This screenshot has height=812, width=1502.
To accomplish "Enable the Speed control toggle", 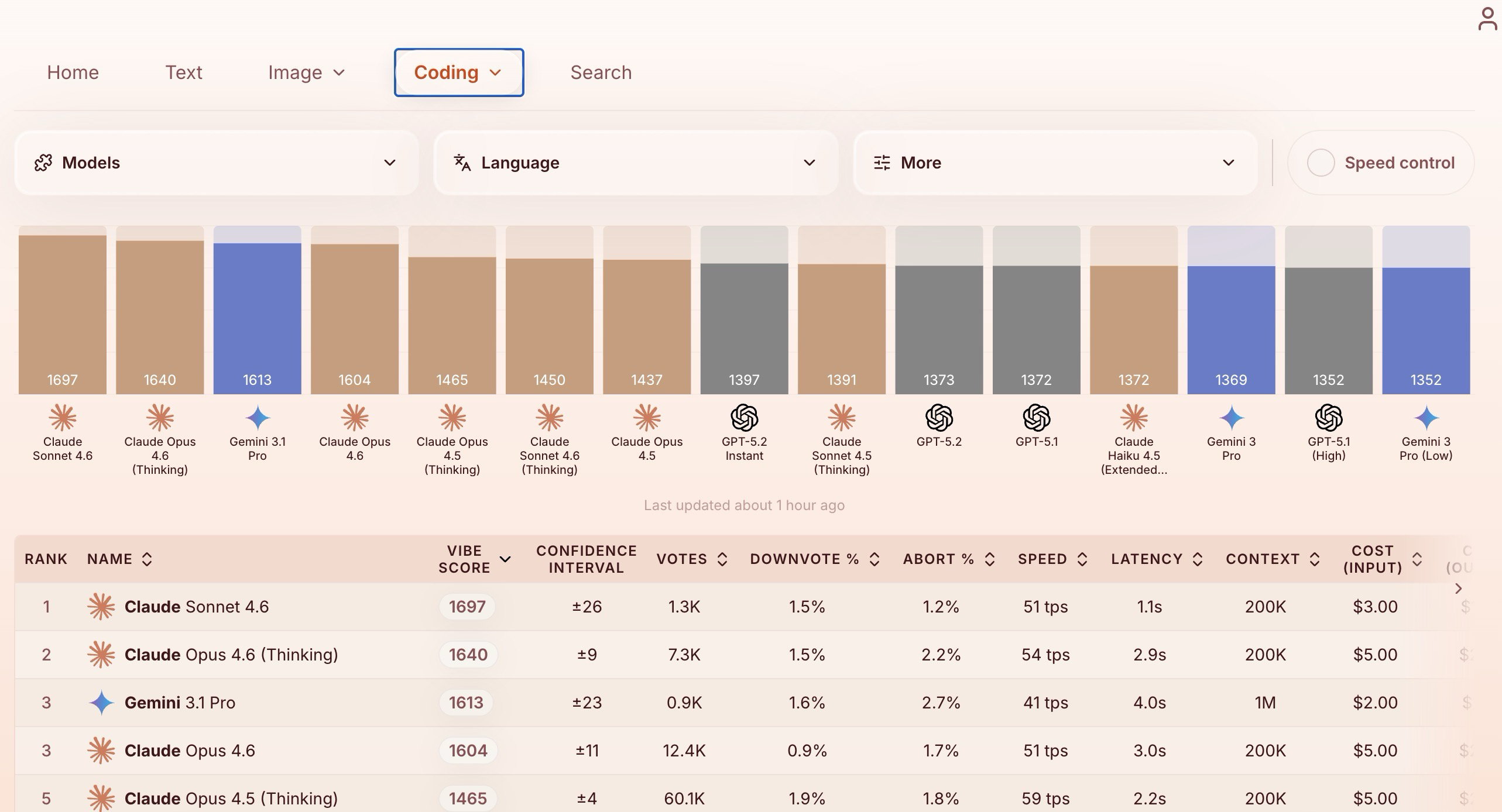I will tap(1321, 163).
